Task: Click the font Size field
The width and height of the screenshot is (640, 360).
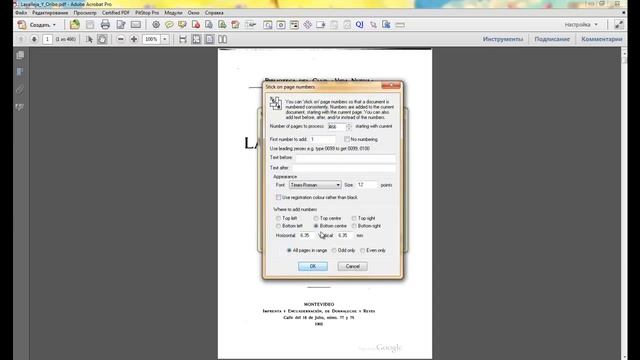Action: point(367,185)
